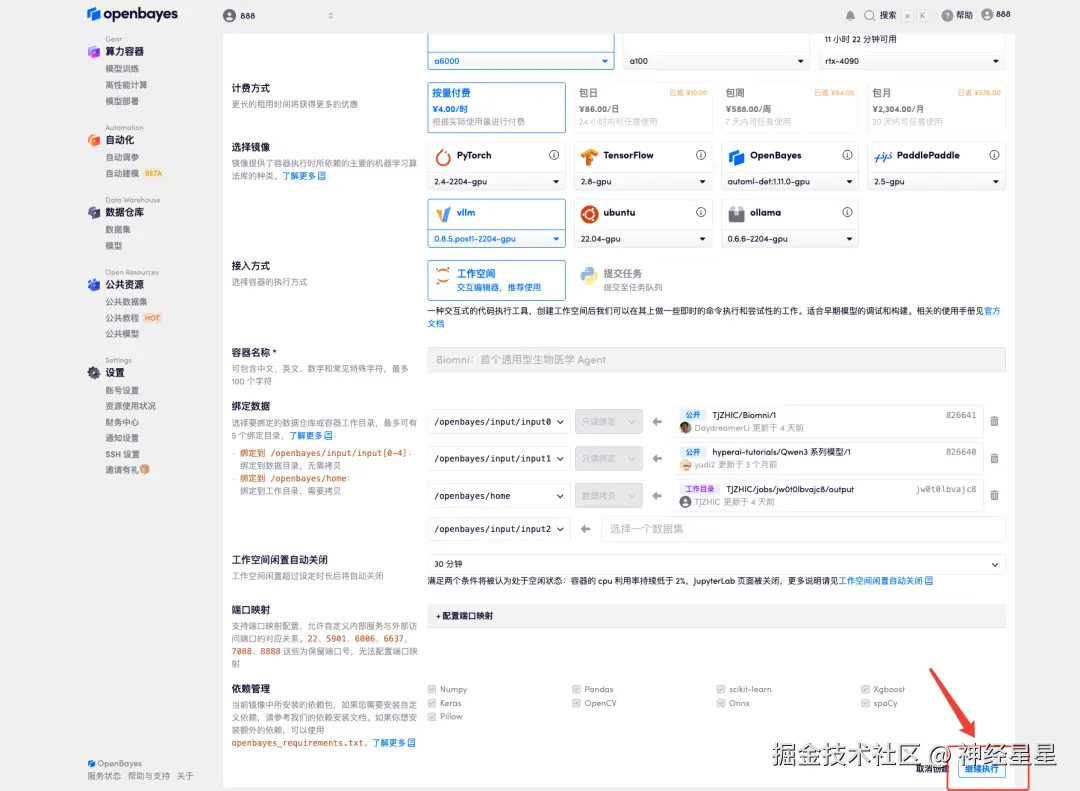Choose 按量付费 billing option
Screen dimensions: 1080x791
click(496, 107)
